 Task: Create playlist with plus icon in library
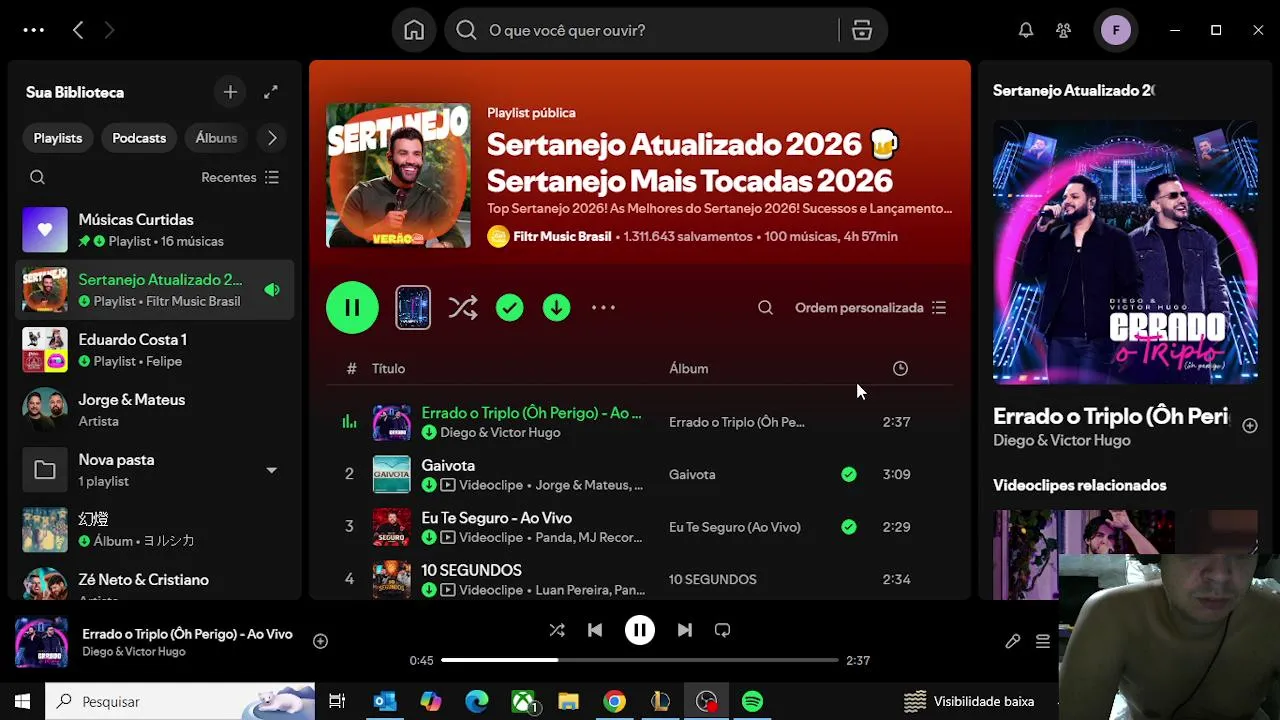click(x=230, y=92)
